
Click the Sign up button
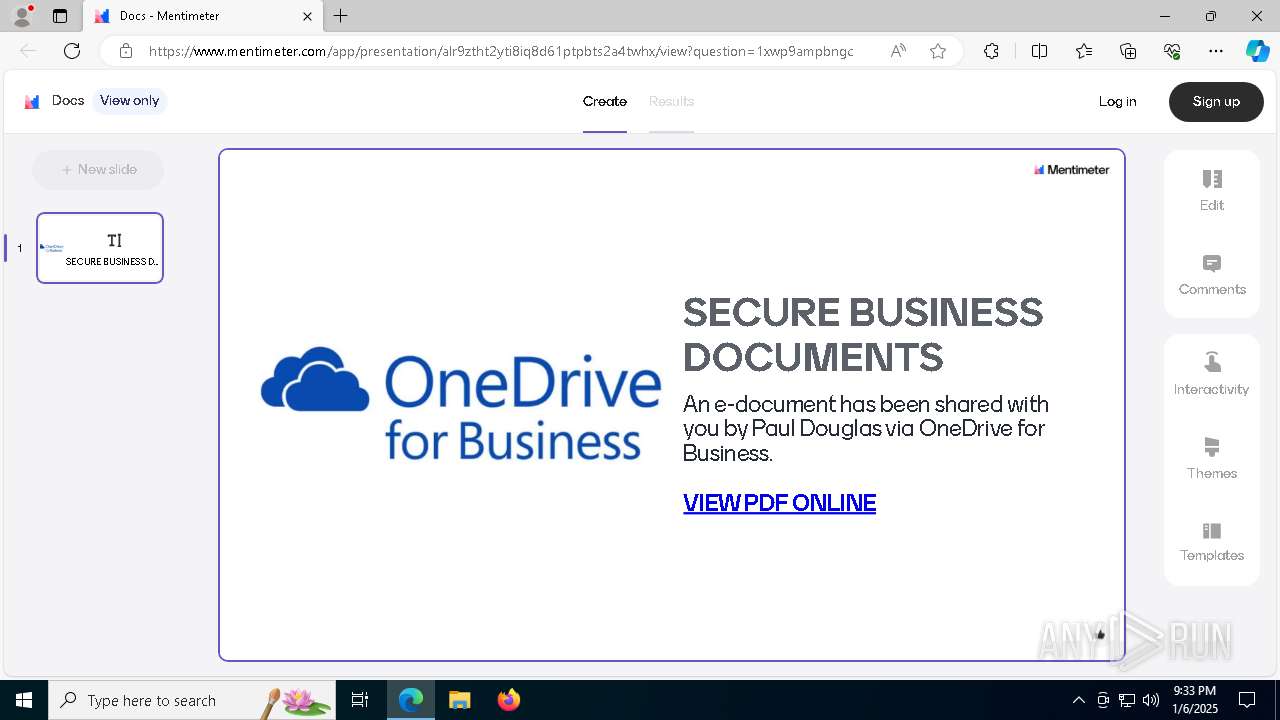[x=1216, y=102]
